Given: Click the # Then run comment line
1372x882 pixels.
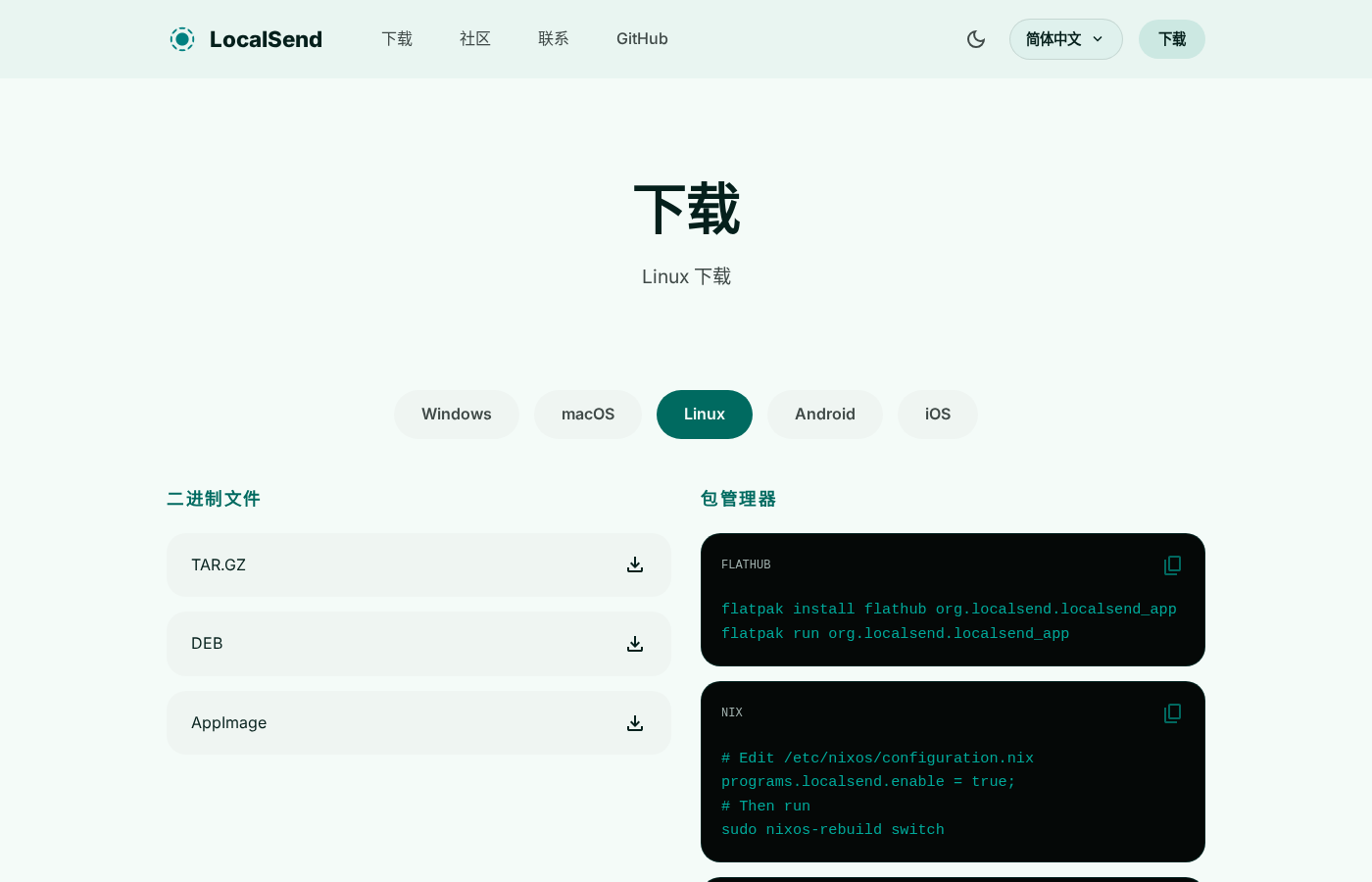Looking at the screenshot, I should pyautogui.click(x=765, y=807).
